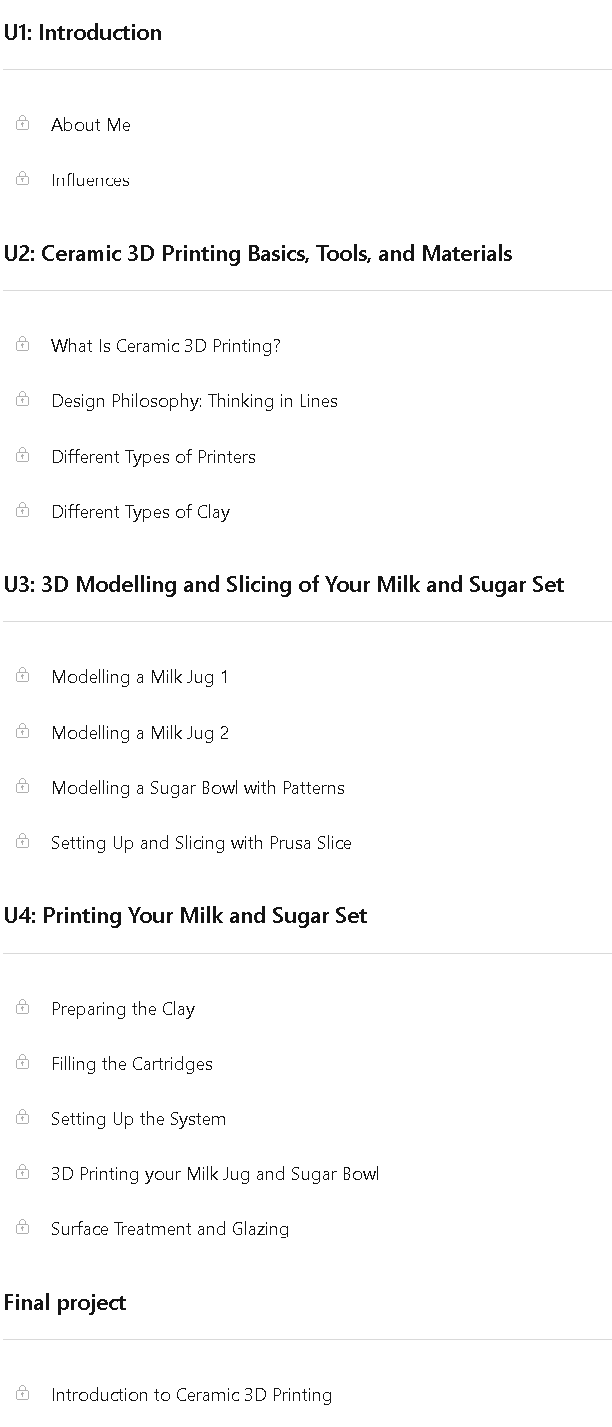Viewport: 612px width, 1427px height.
Task: Click the U1: Introduction unit heading
Action: tap(82, 32)
